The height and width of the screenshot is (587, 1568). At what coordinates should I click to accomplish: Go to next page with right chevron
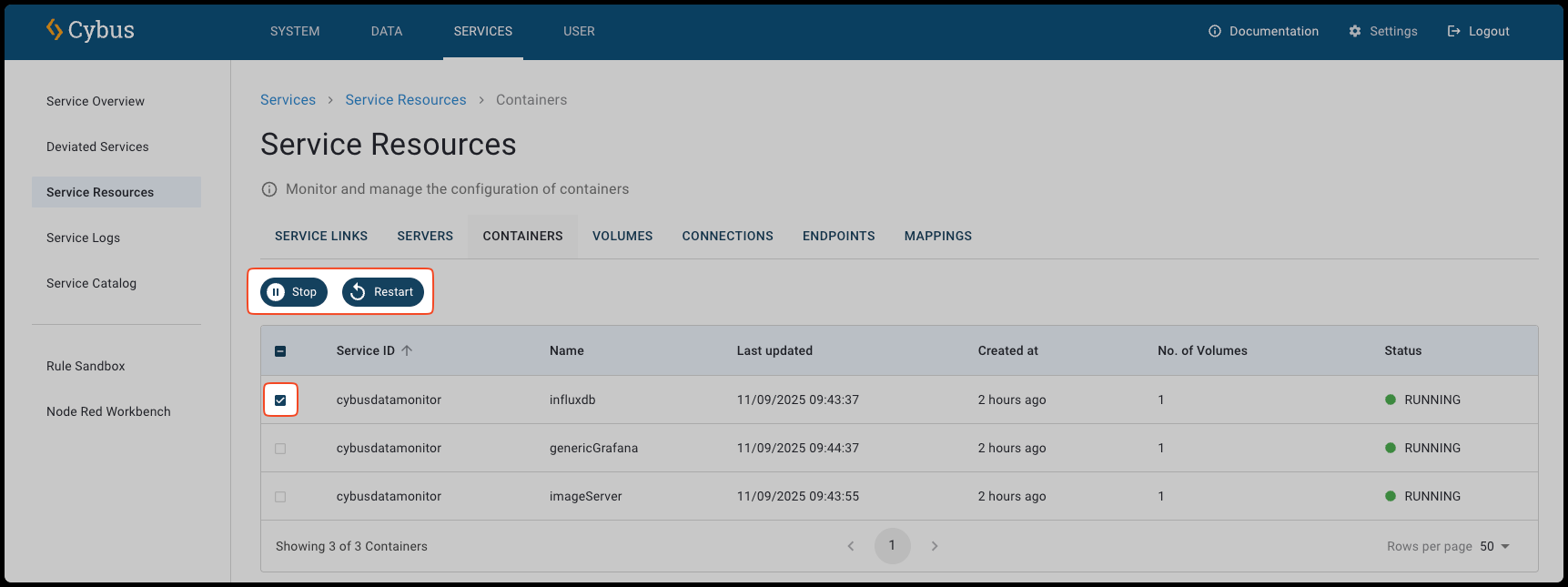(934, 546)
